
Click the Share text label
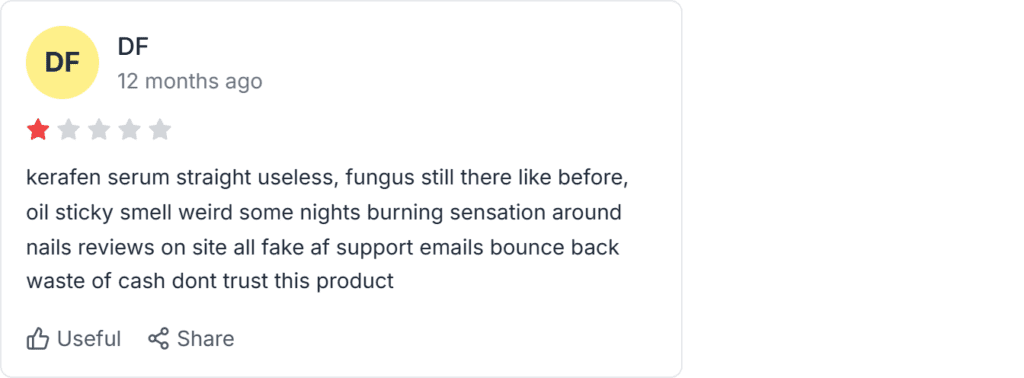[206, 339]
